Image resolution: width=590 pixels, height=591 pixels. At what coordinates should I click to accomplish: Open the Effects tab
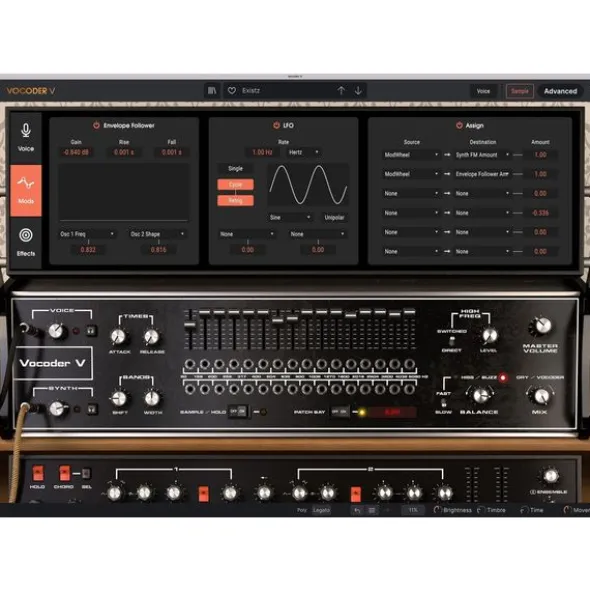tap(26, 242)
